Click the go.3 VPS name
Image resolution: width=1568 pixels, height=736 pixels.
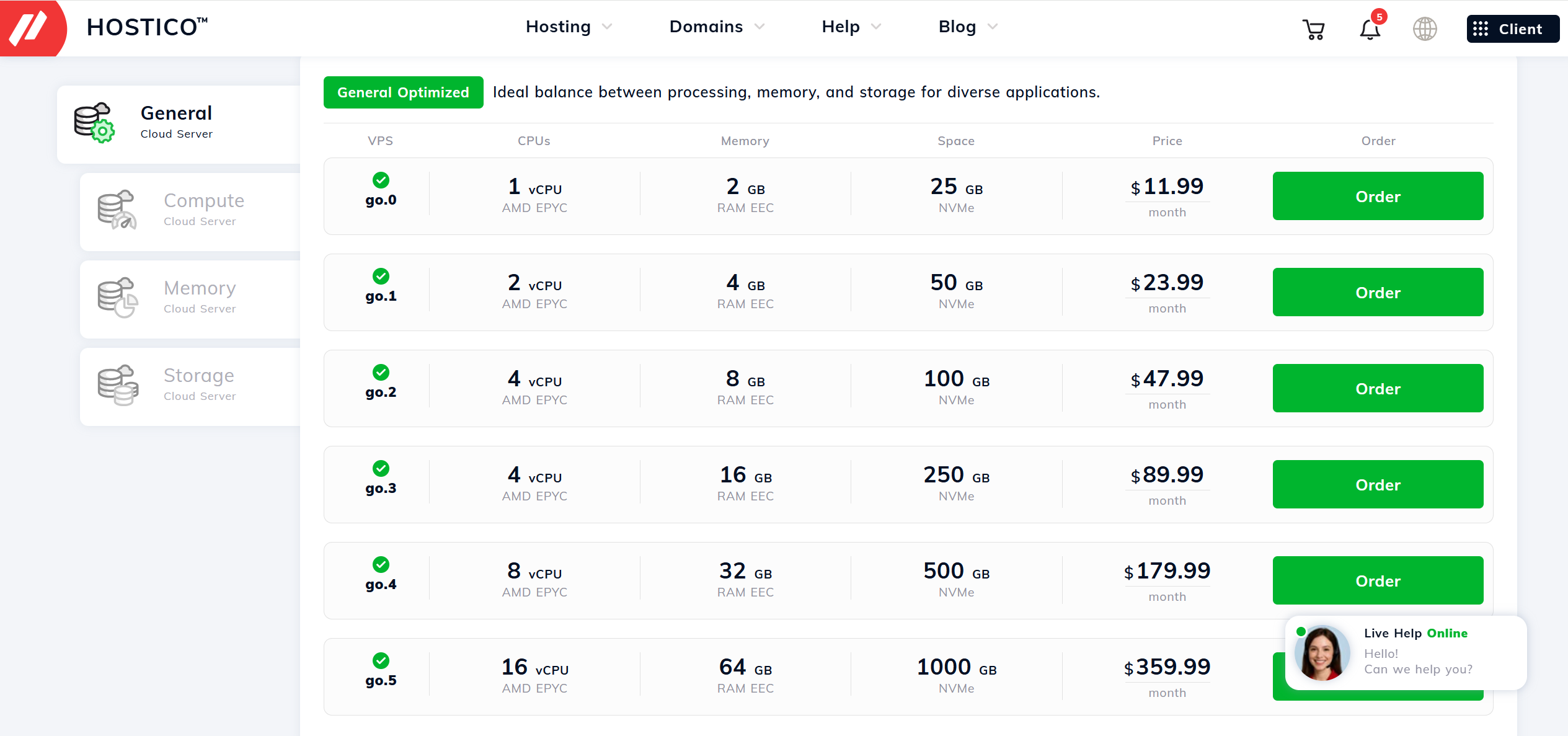pos(381,489)
